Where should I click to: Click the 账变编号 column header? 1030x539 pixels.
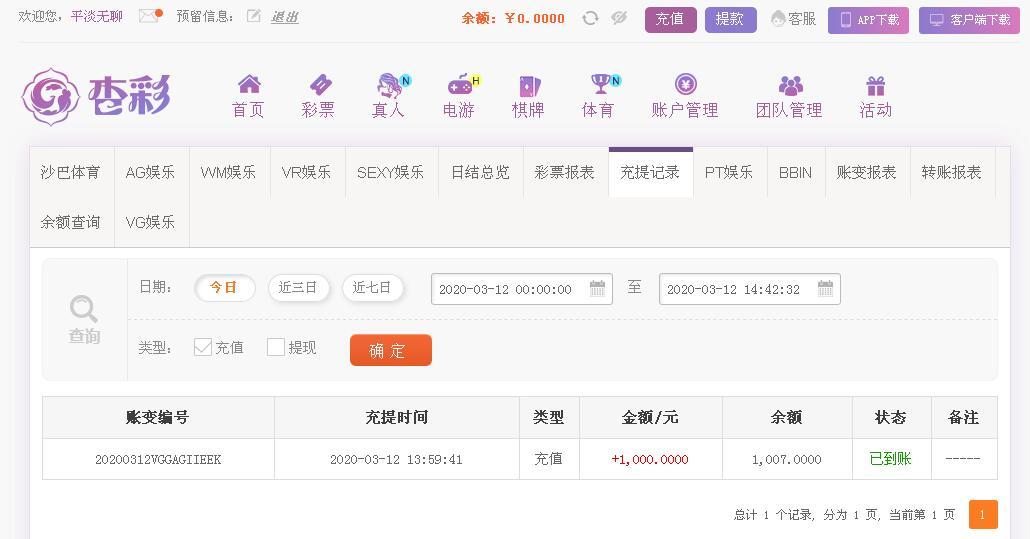pyautogui.click(x=158, y=418)
